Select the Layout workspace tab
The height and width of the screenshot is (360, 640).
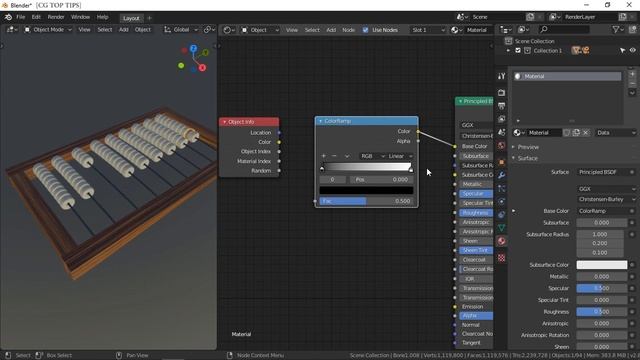pos(131,18)
